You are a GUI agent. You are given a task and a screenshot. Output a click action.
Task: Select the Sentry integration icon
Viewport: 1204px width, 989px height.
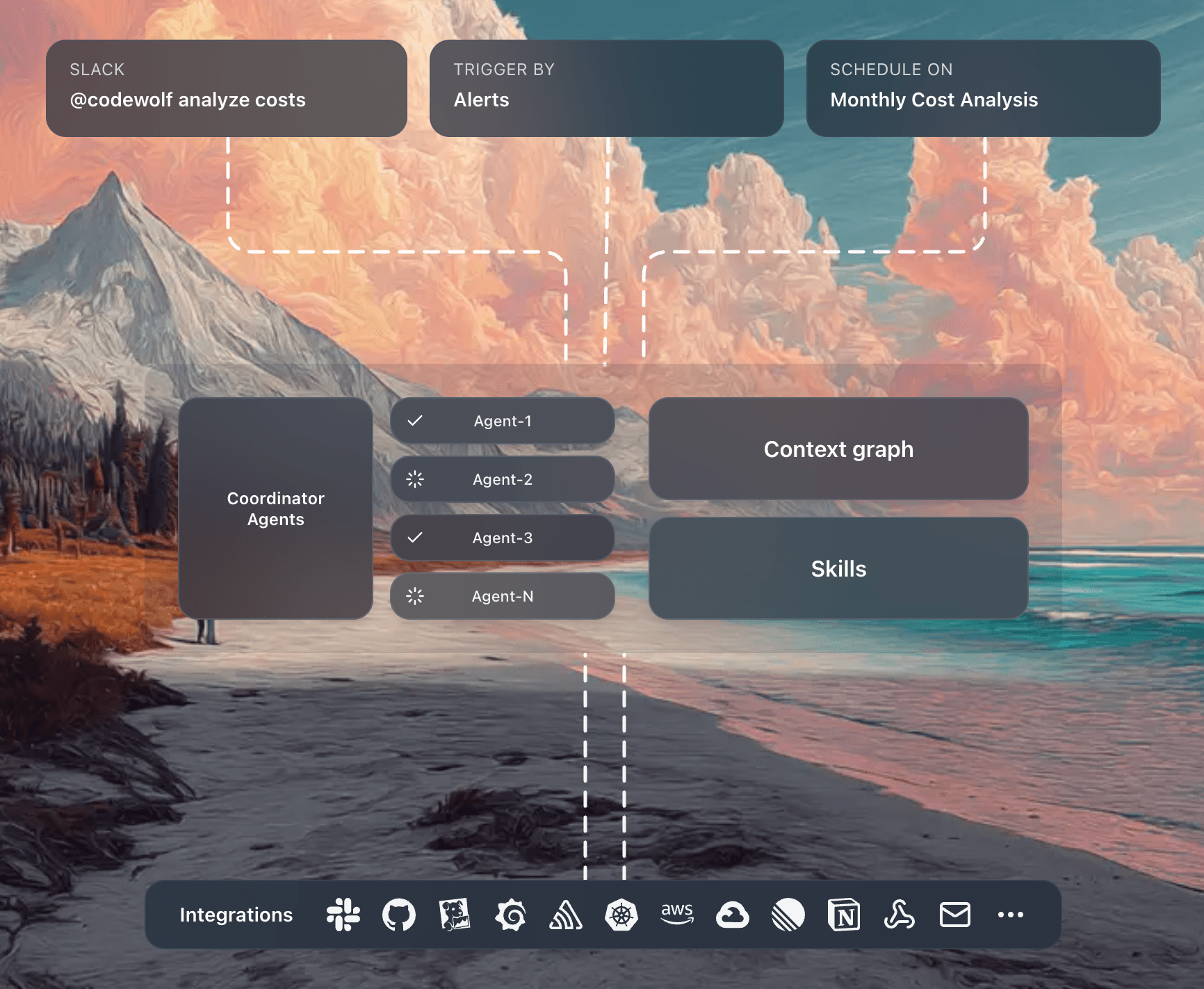(565, 914)
